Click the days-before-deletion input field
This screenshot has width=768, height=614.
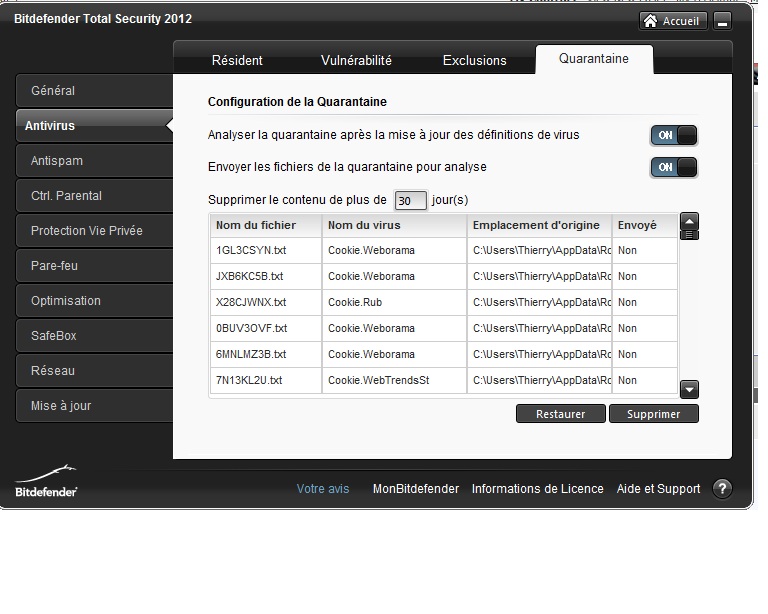coord(410,201)
